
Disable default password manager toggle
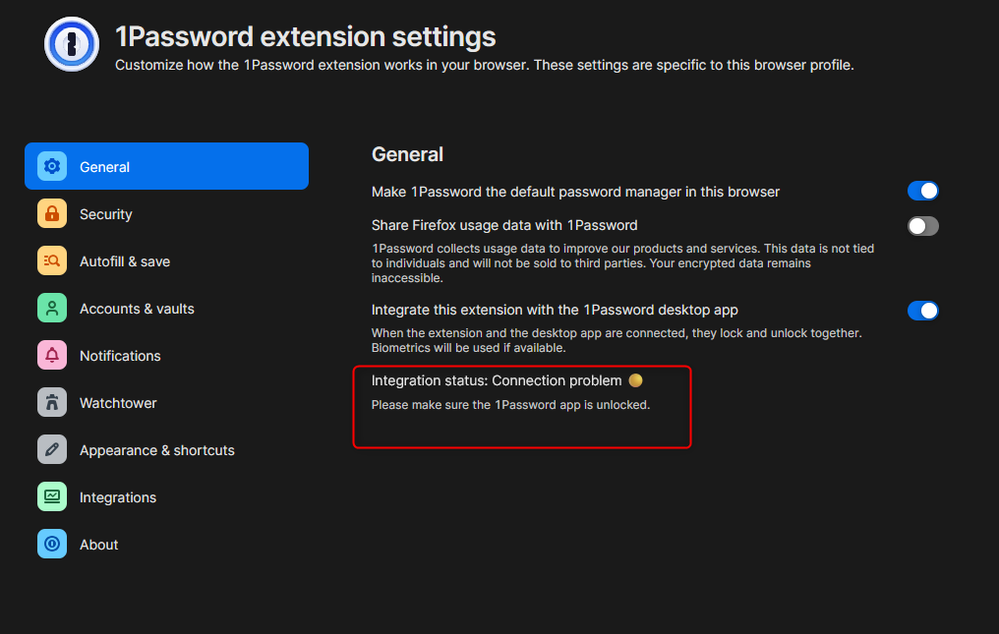(922, 191)
